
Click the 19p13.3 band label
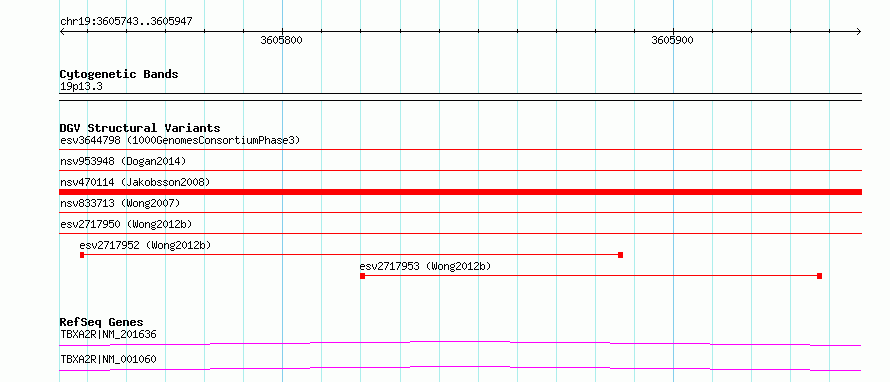(81, 87)
